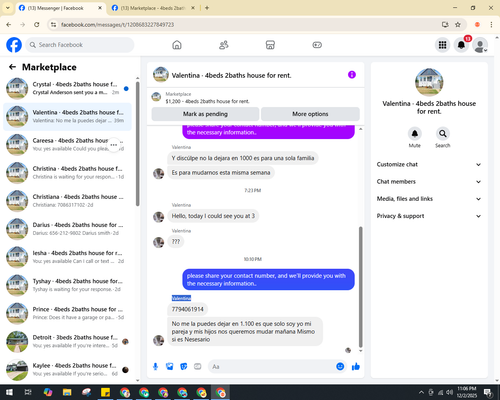Screen dimensions: 500x400
Task: Choose a GIF icon
Action: pyautogui.click(x=198, y=367)
